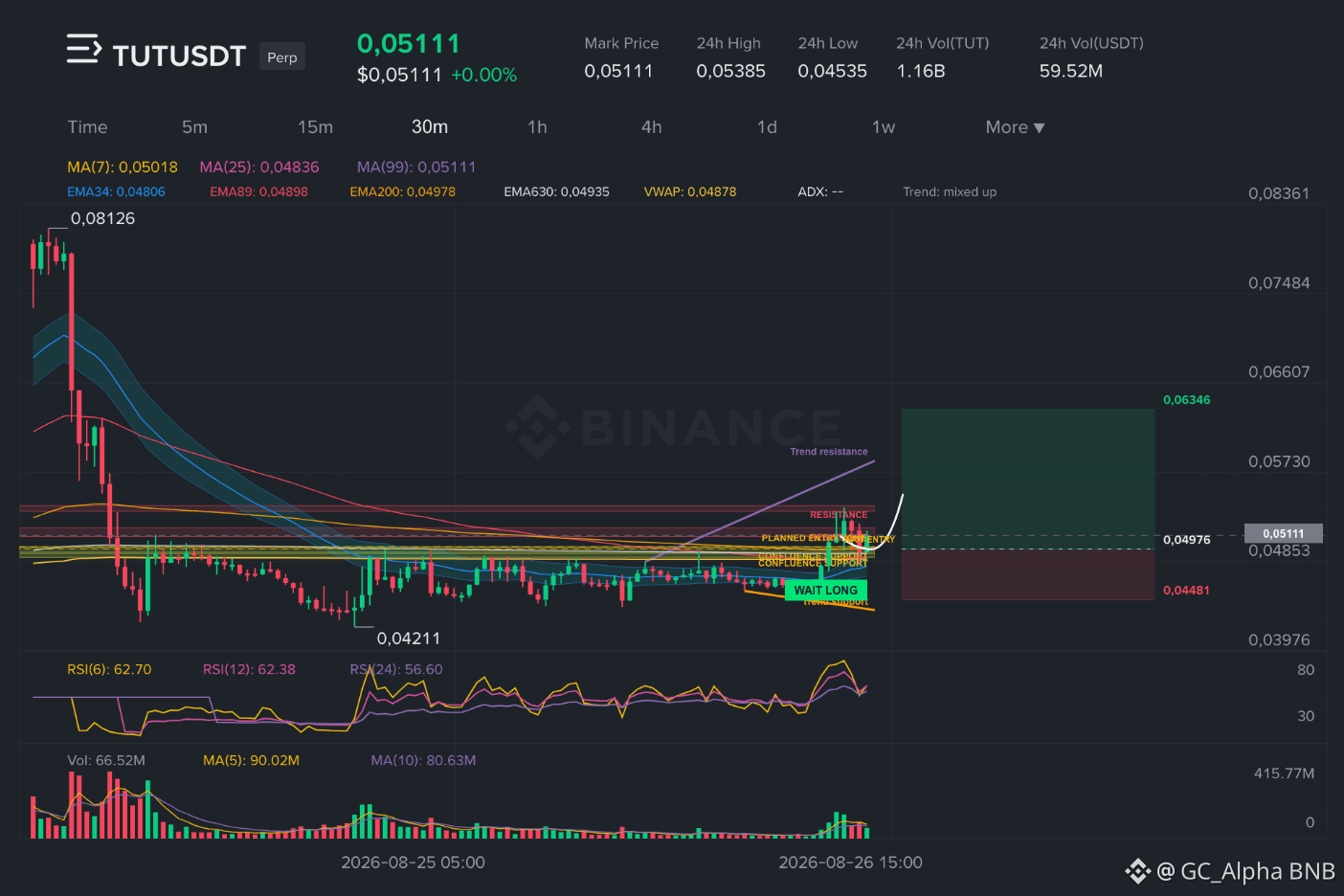Click the large green last price 0,05111
The image size is (1344, 896).
409,44
